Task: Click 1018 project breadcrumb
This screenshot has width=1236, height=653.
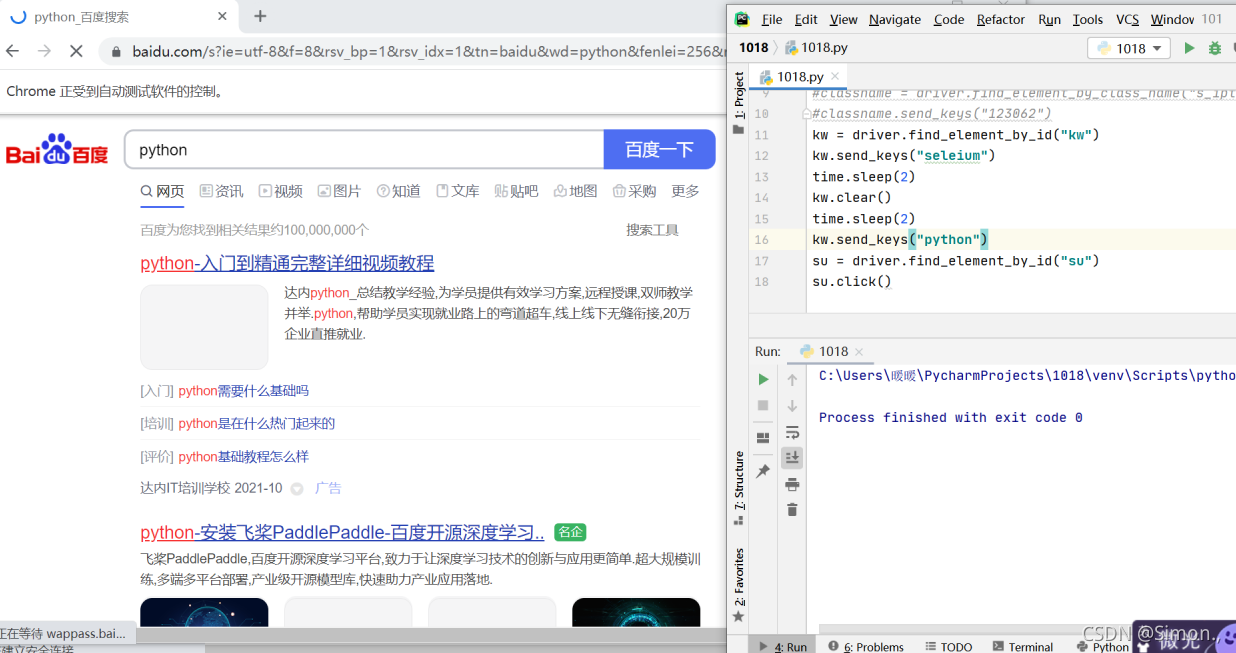Action: point(753,47)
